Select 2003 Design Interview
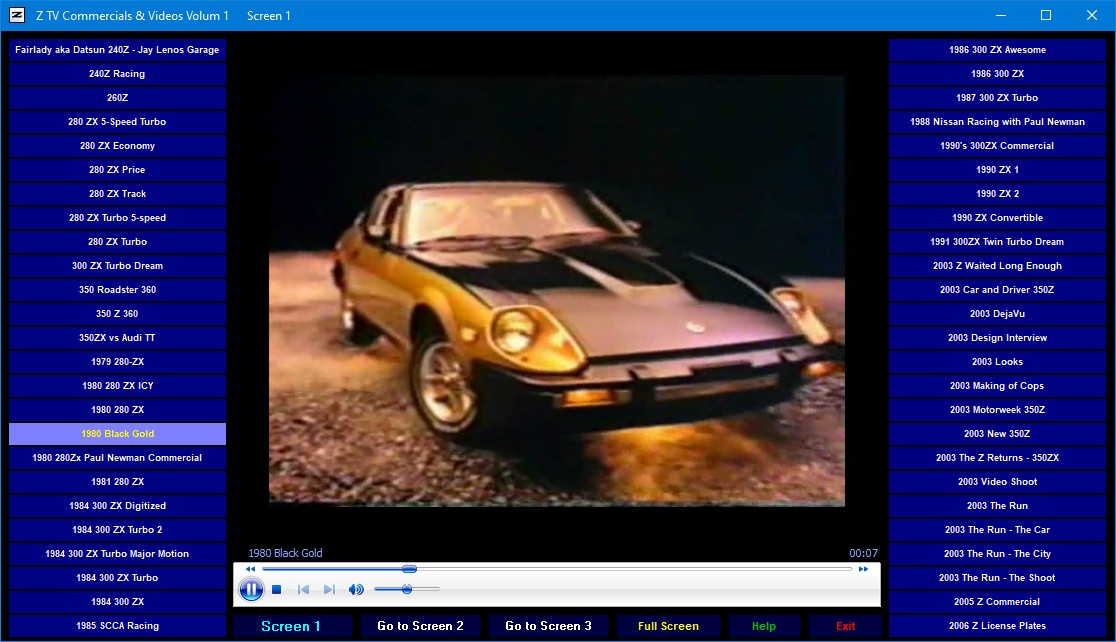Screen dimensions: 1116x642 (997, 337)
